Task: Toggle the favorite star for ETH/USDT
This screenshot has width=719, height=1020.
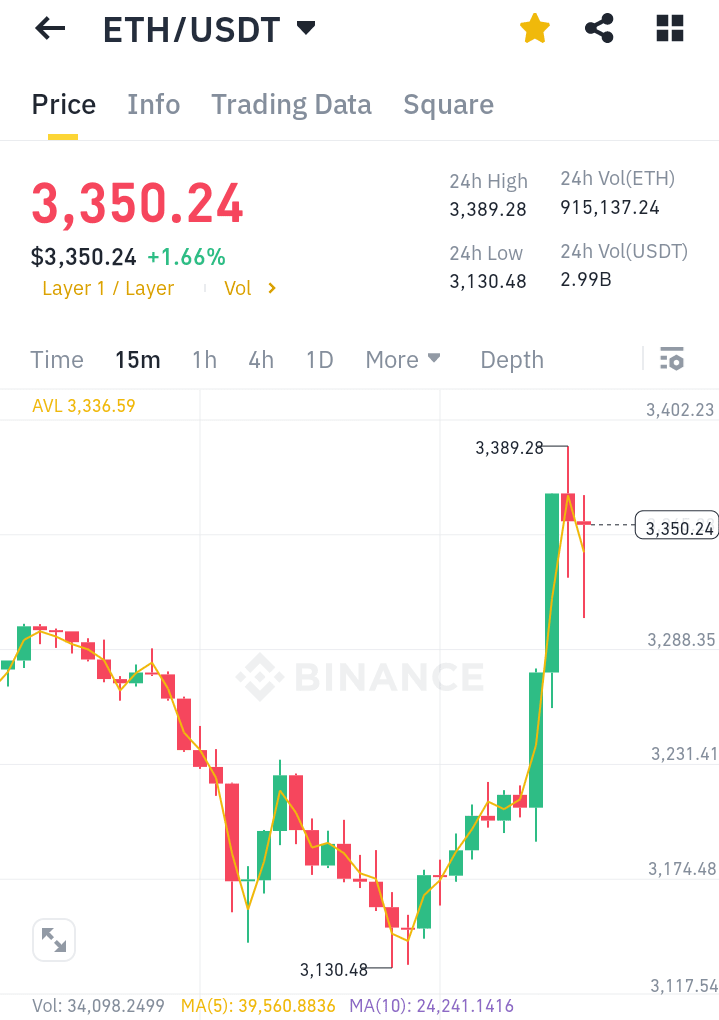Action: tap(535, 29)
